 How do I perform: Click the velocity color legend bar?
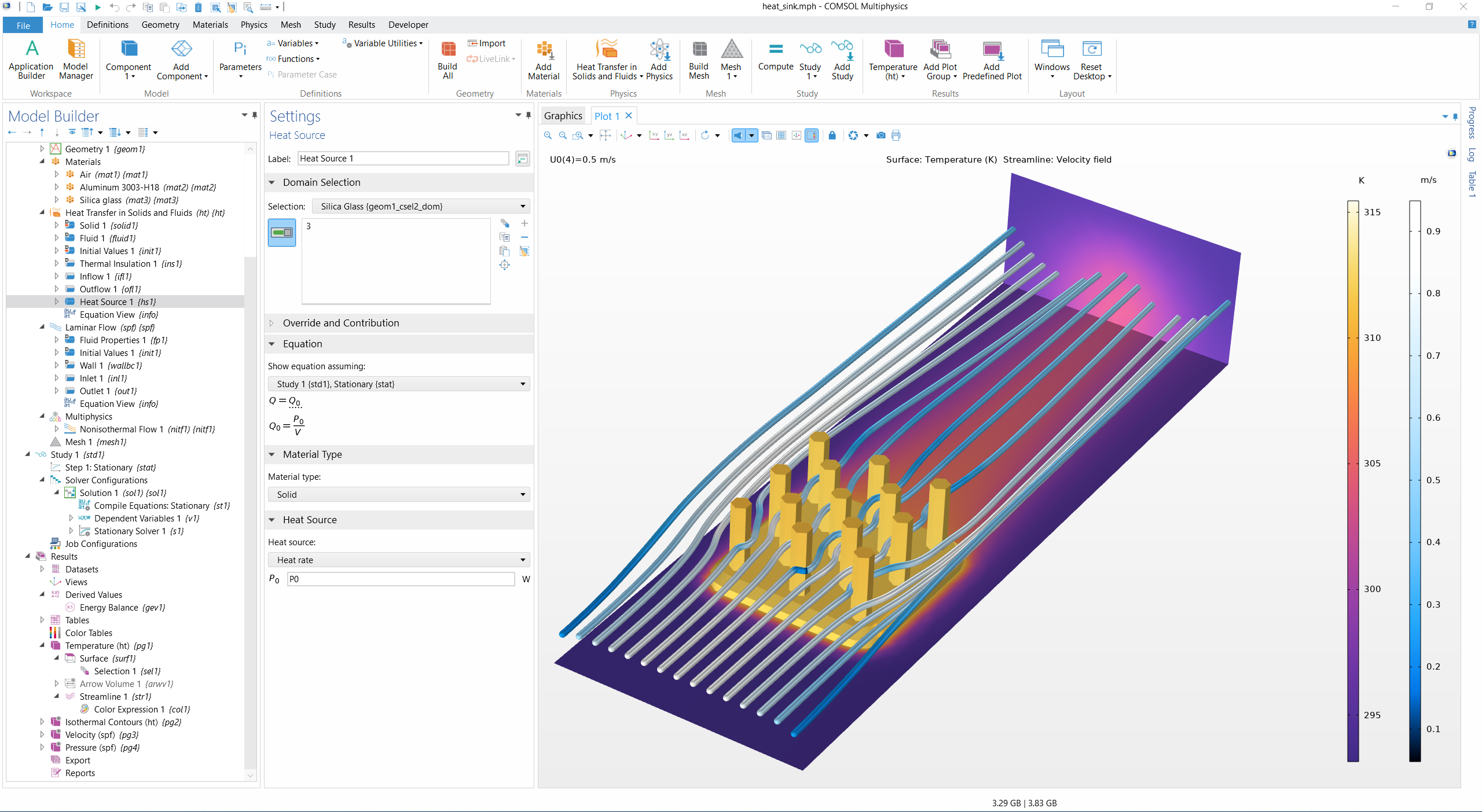click(1415, 481)
